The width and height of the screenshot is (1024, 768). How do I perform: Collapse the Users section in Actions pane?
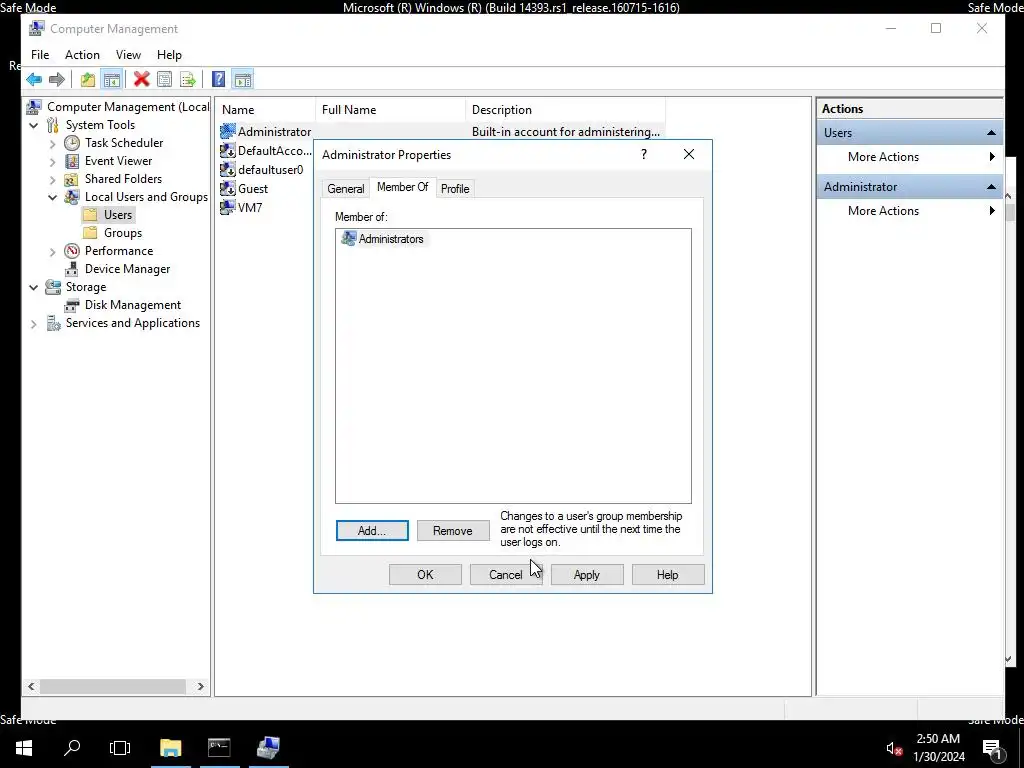pos(991,133)
